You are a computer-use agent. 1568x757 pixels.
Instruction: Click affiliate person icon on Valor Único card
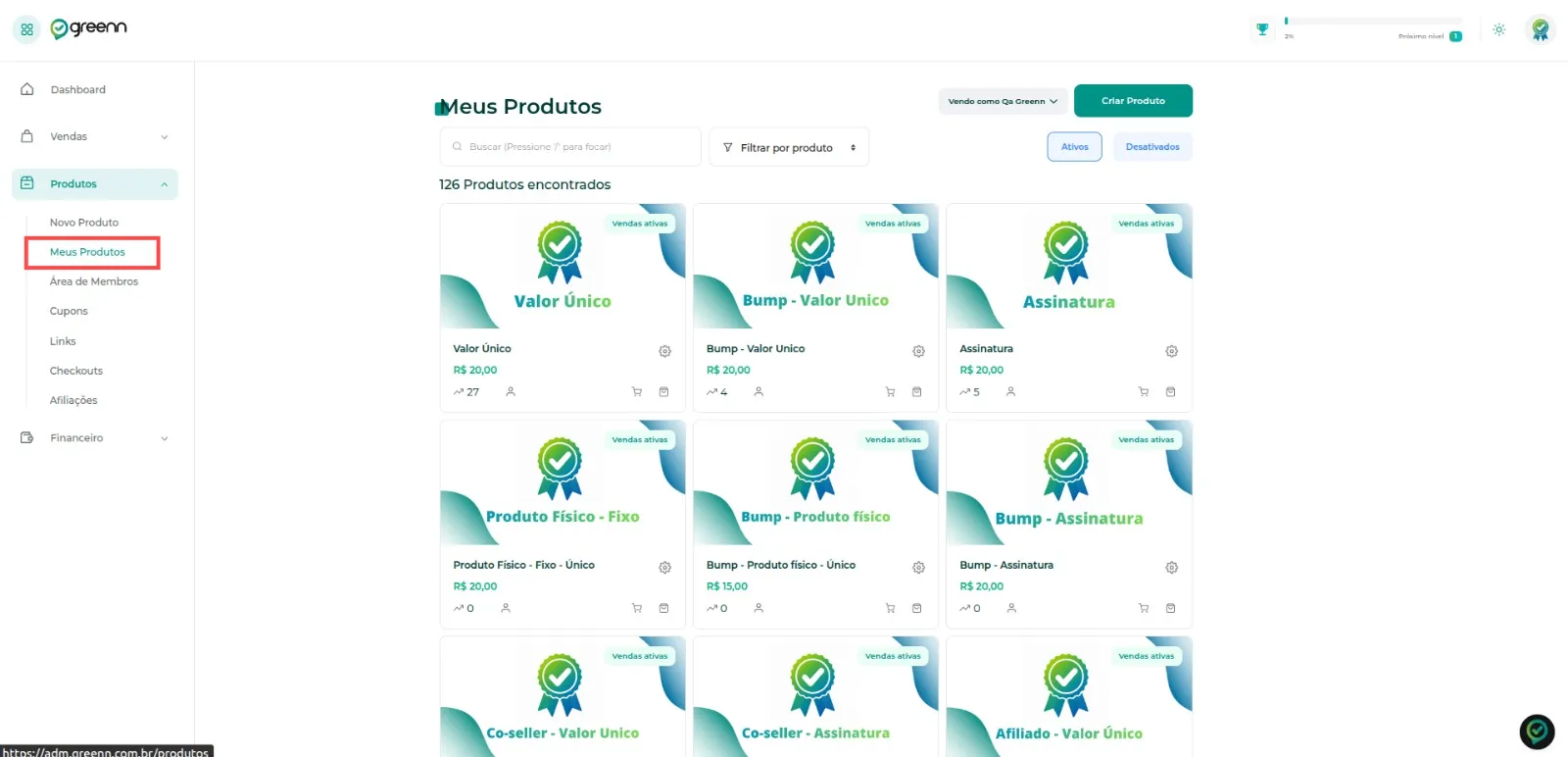point(511,391)
